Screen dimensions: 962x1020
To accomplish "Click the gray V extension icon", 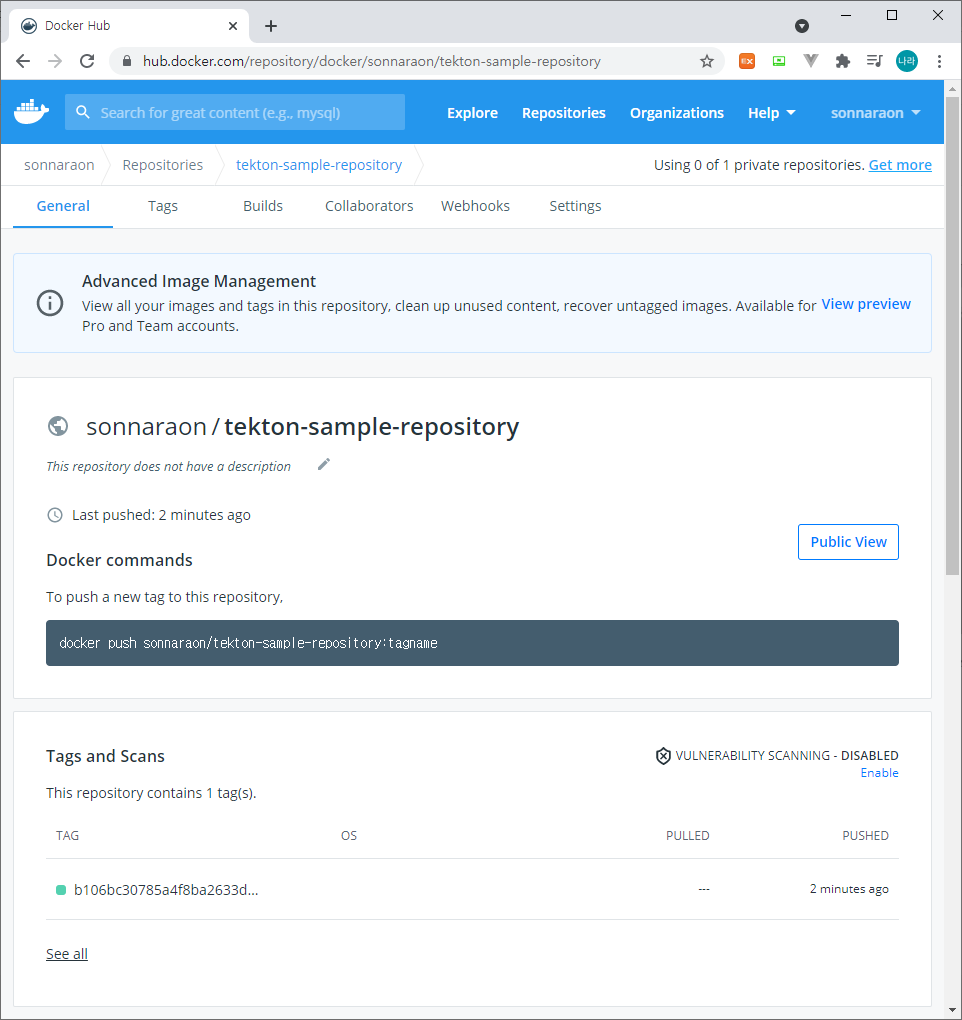I will [x=810, y=61].
